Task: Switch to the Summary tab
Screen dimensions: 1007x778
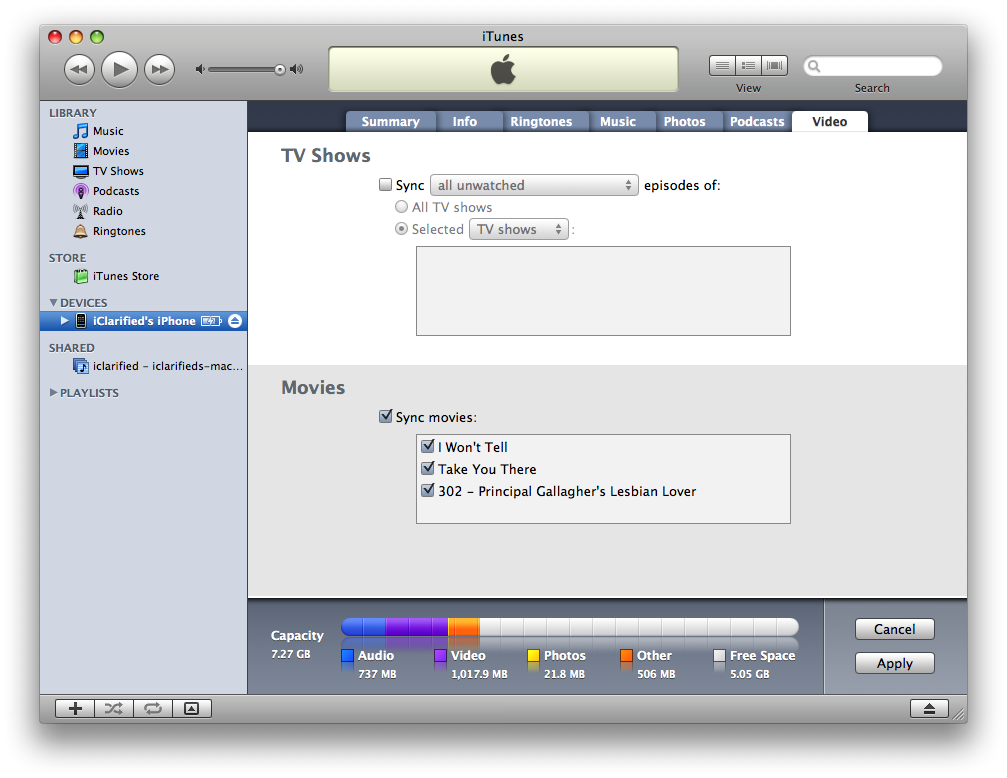Action: (x=390, y=122)
